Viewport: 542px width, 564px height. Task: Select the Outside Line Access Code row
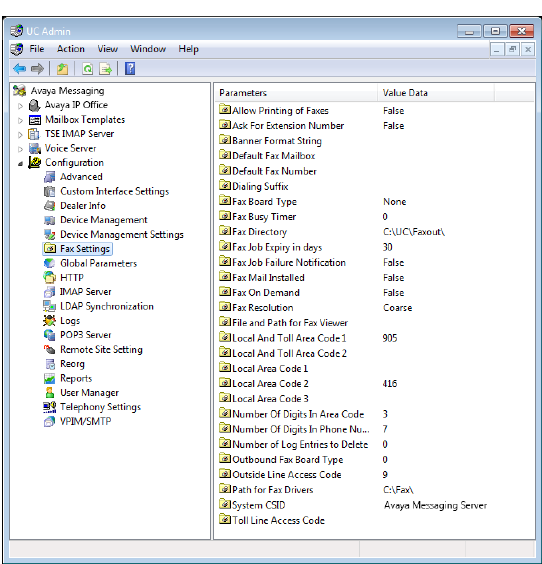280,474
